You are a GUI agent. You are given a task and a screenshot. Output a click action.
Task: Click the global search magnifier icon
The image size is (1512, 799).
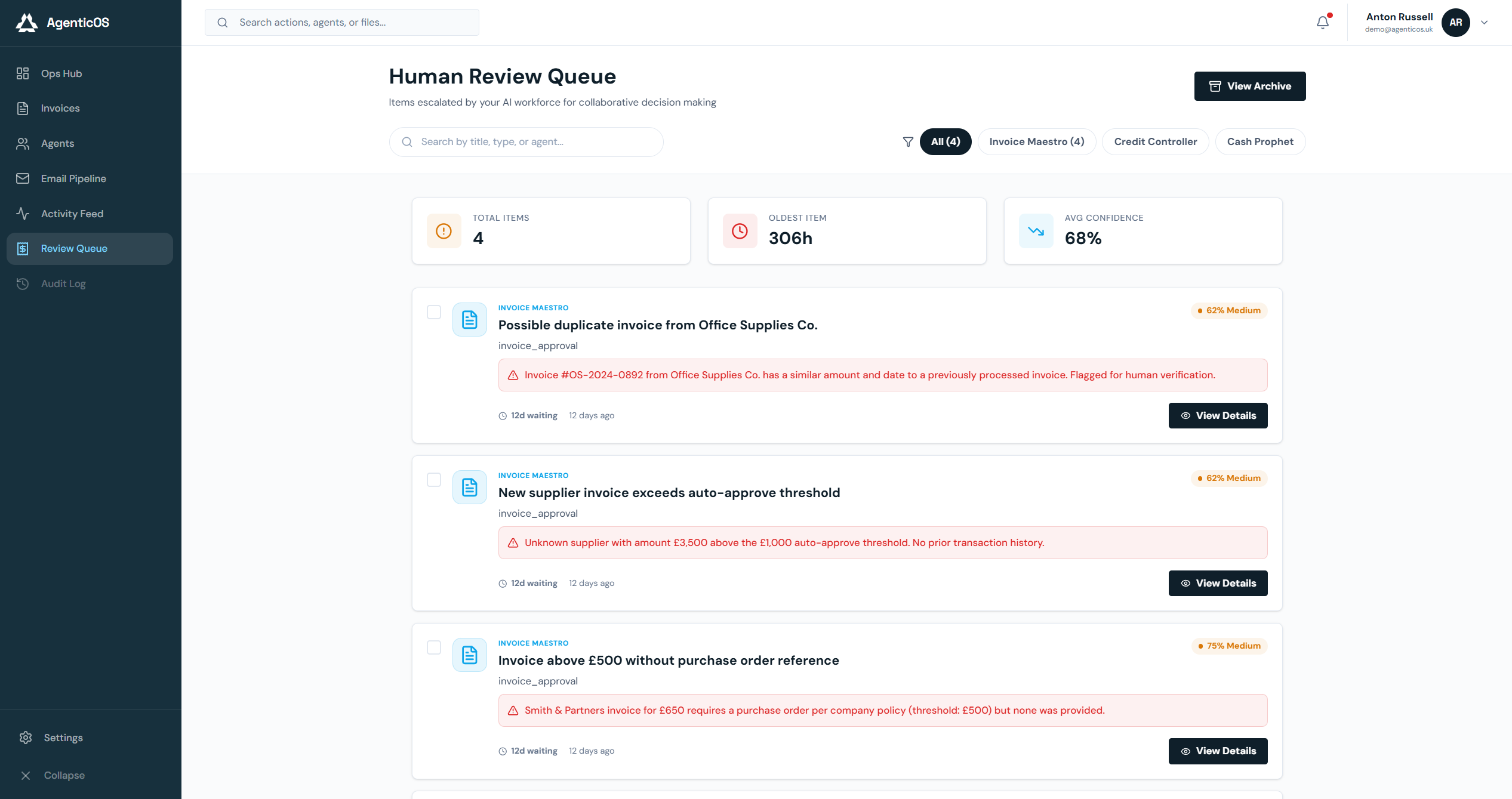click(223, 23)
